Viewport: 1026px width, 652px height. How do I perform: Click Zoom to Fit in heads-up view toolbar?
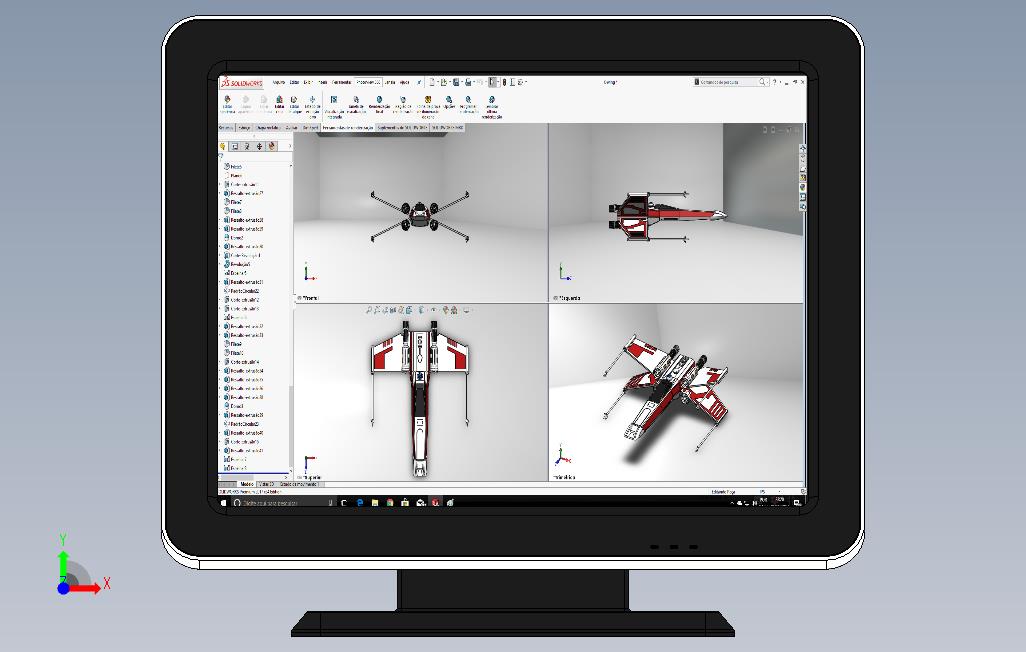pyautogui.click(x=368, y=310)
